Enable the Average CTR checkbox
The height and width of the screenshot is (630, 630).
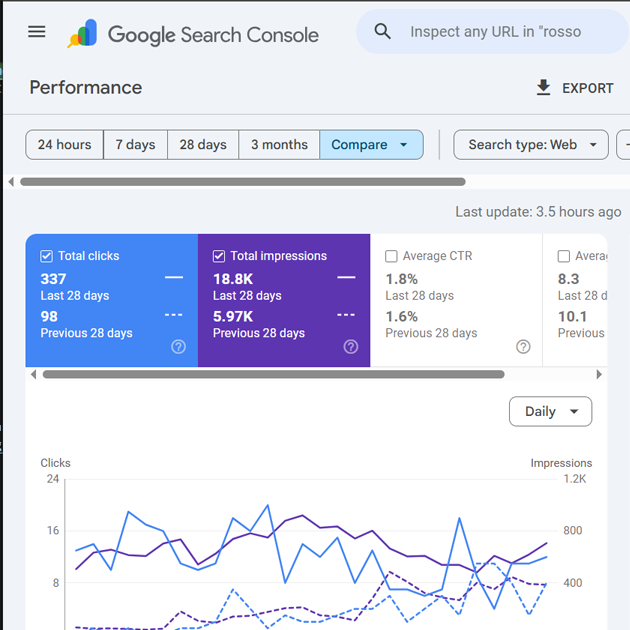pos(391,256)
